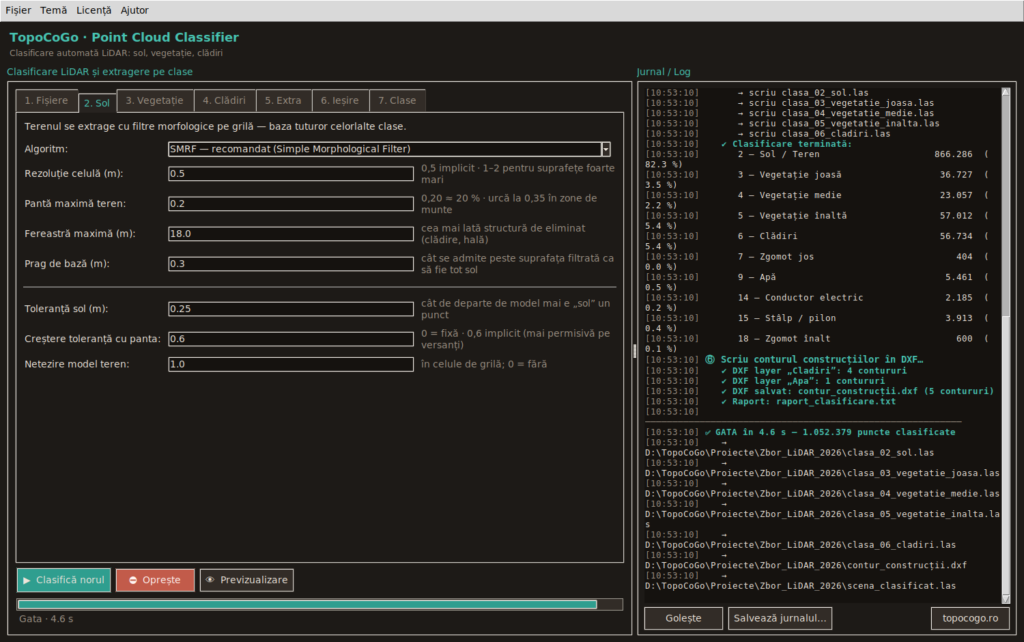Click the 'Clasificare terminată:' log line
The height and width of the screenshot is (642, 1024).
point(787,144)
